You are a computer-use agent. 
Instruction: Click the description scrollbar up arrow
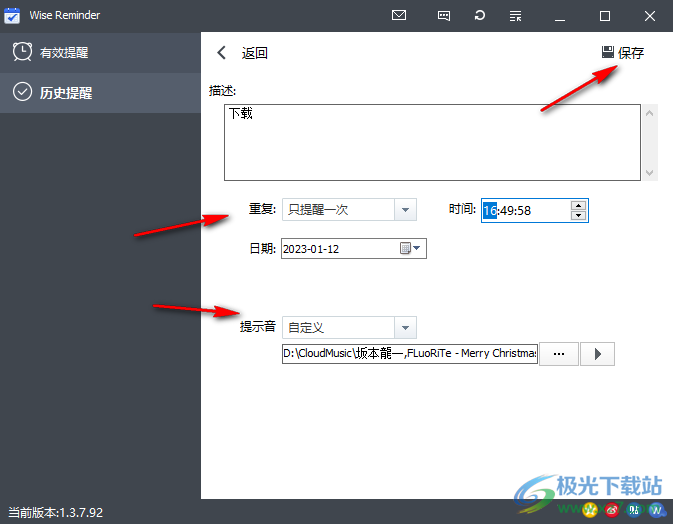(649, 113)
